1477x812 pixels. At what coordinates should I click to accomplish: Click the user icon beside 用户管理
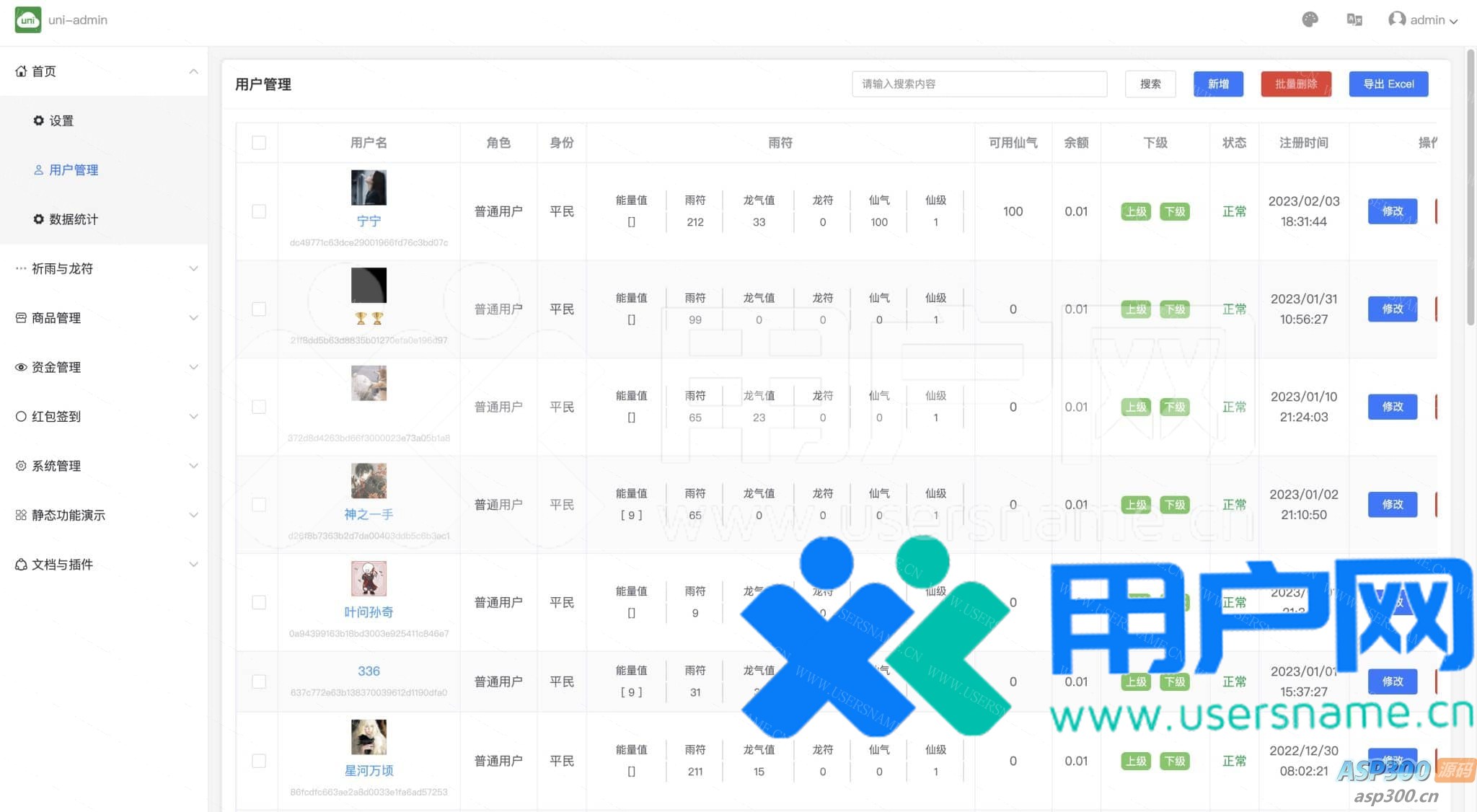pos(38,170)
